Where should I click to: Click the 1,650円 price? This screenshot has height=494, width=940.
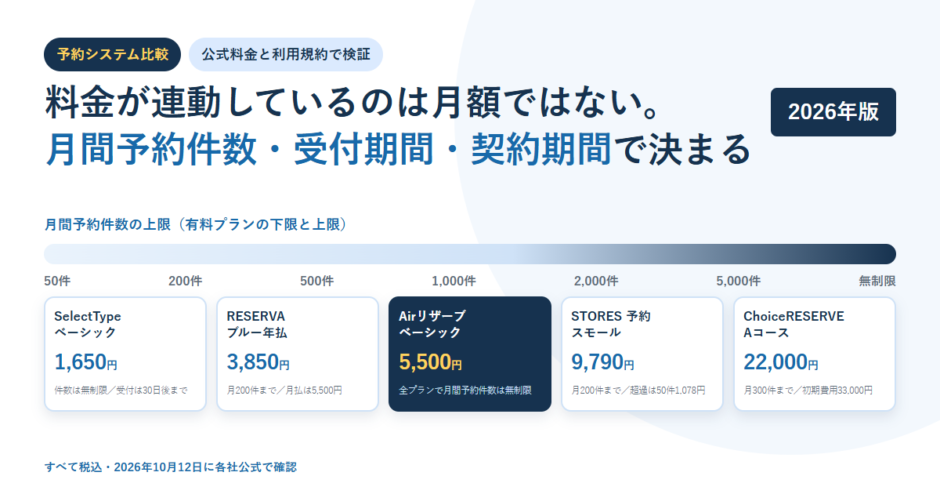click(x=86, y=362)
